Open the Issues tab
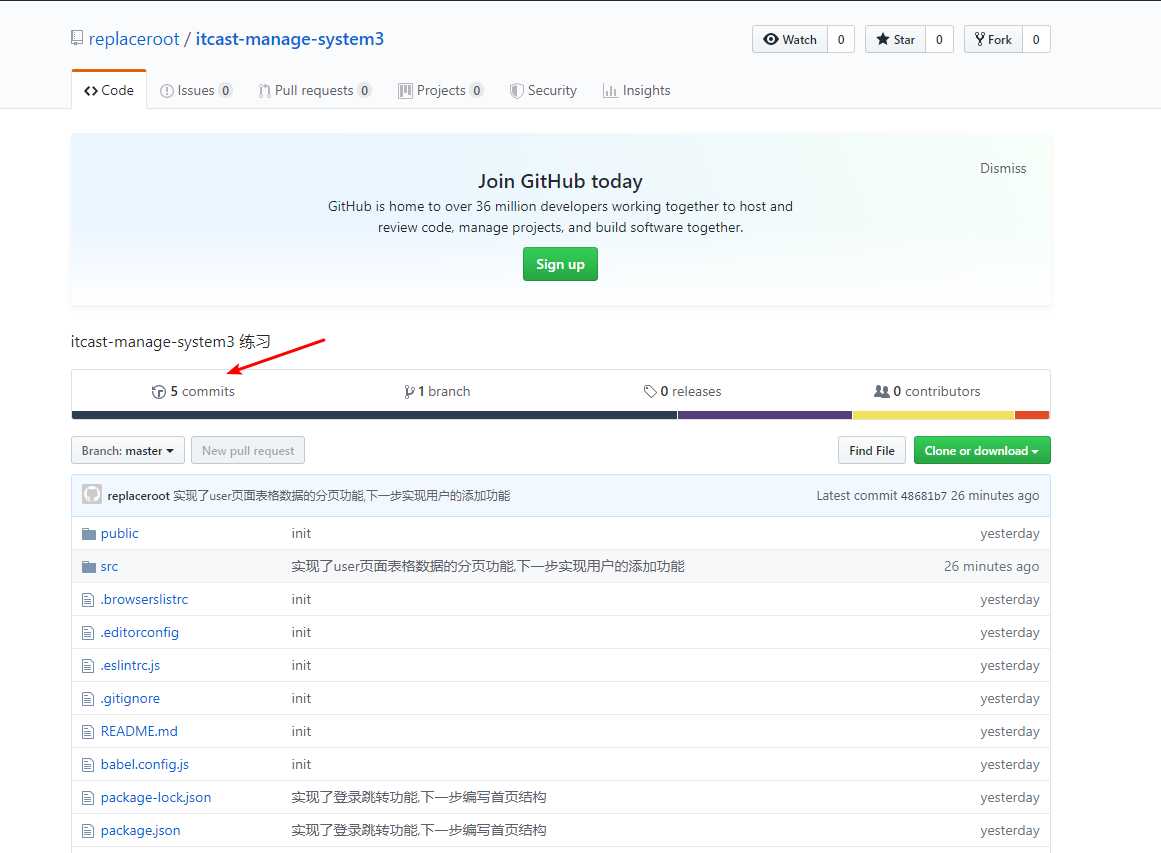 [196, 90]
